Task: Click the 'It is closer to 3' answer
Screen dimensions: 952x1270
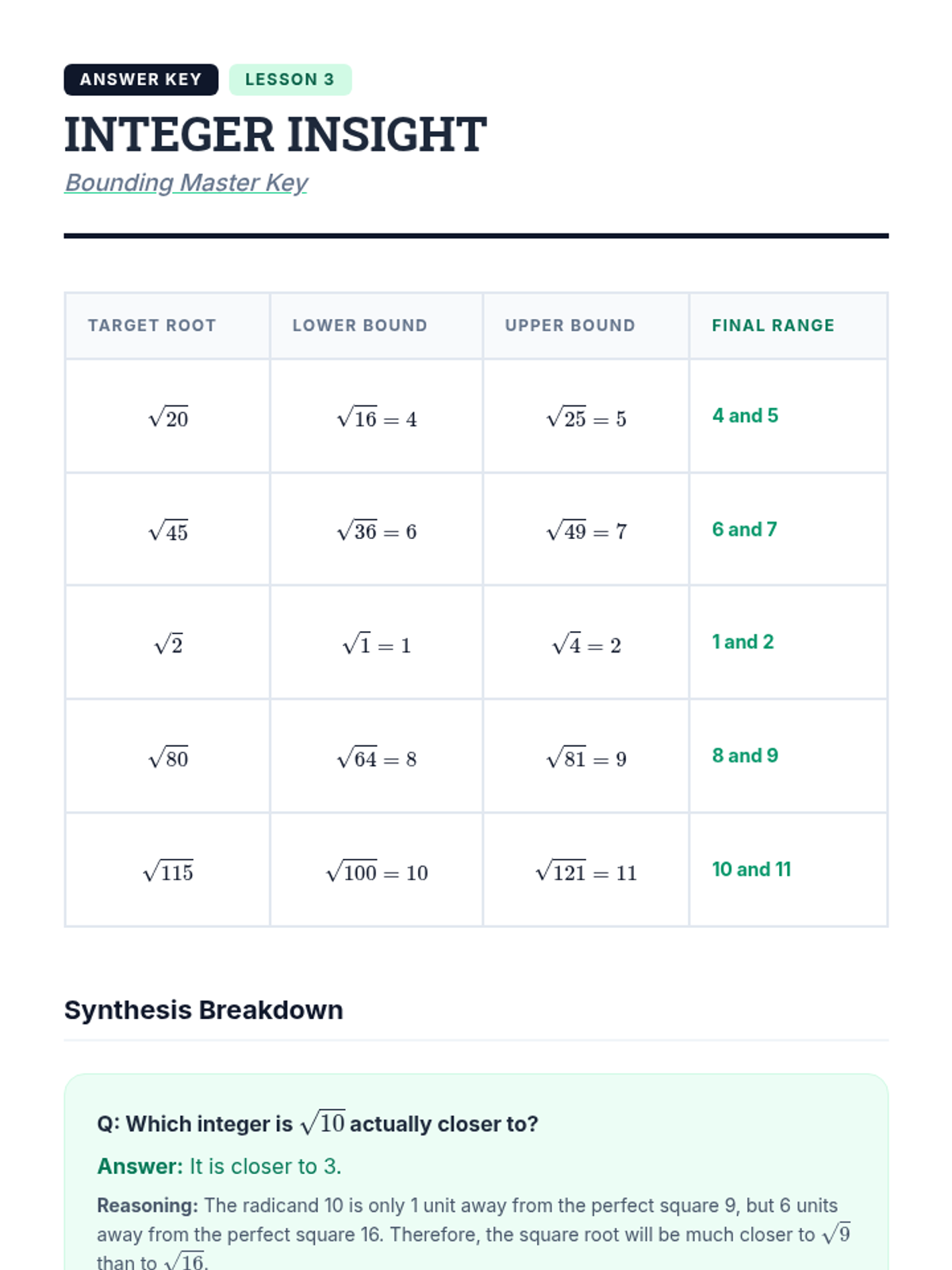Action: (265, 1166)
